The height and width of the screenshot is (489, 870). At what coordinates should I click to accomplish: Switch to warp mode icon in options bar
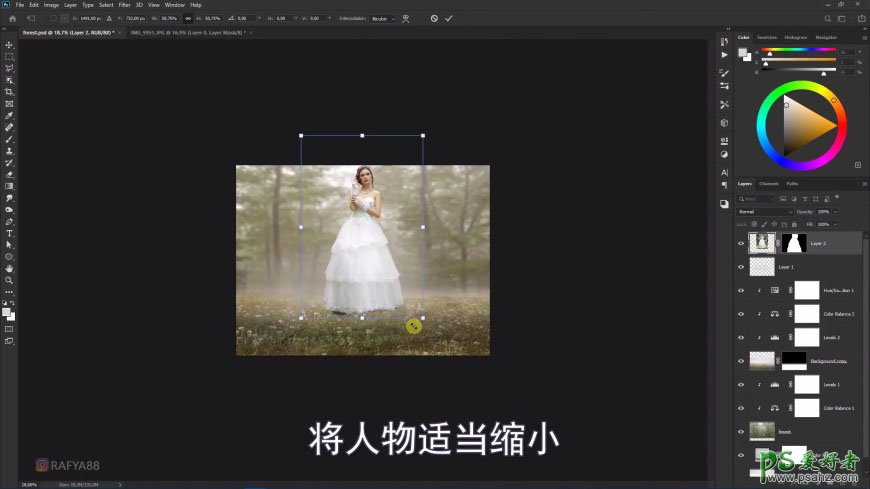[406, 18]
